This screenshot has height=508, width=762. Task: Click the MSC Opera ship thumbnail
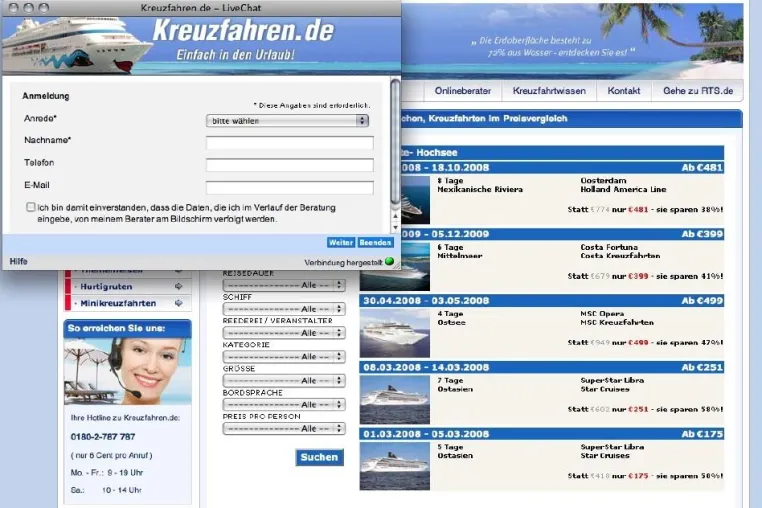[395, 333]
